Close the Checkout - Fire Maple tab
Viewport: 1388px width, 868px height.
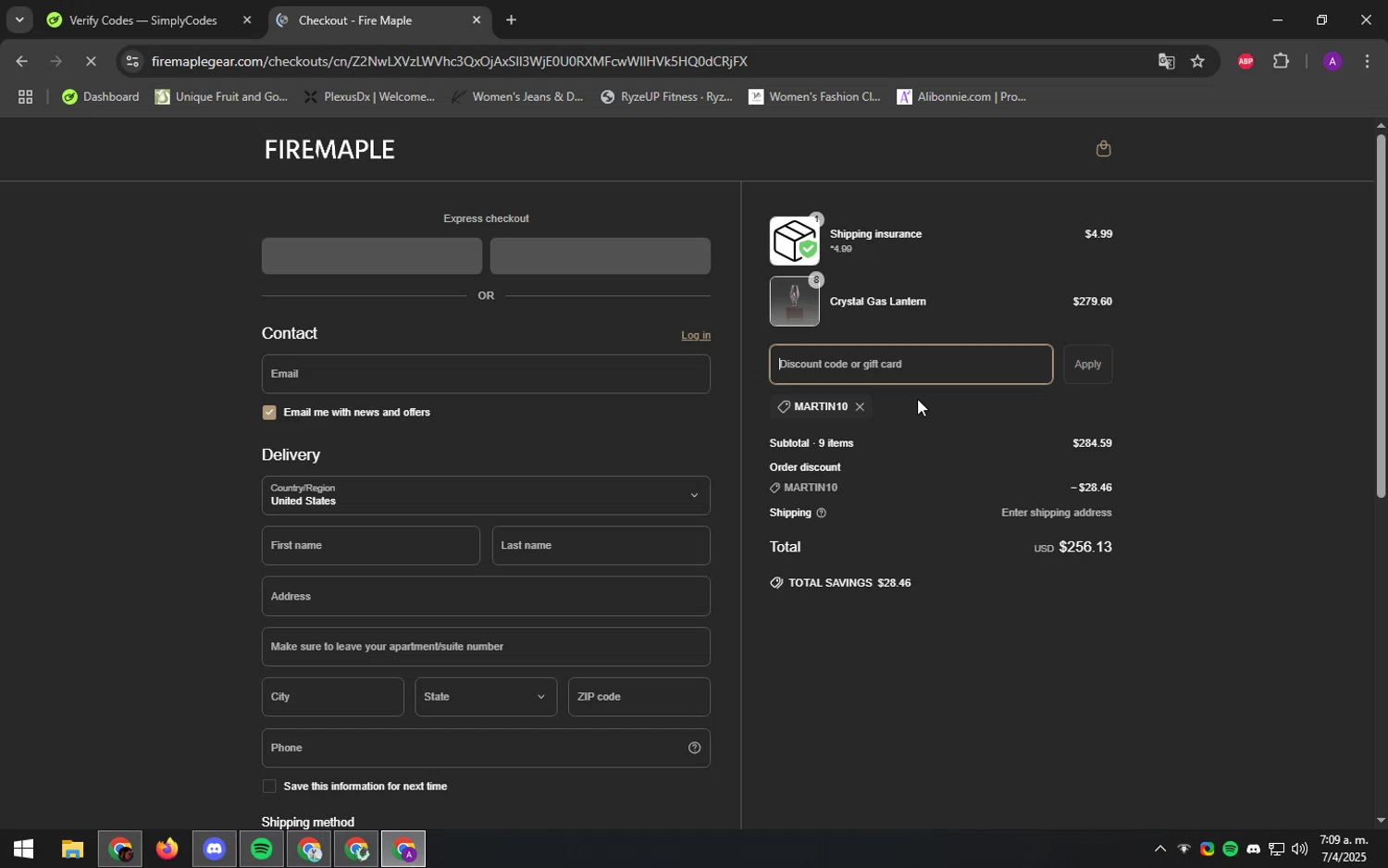(477, 20)
